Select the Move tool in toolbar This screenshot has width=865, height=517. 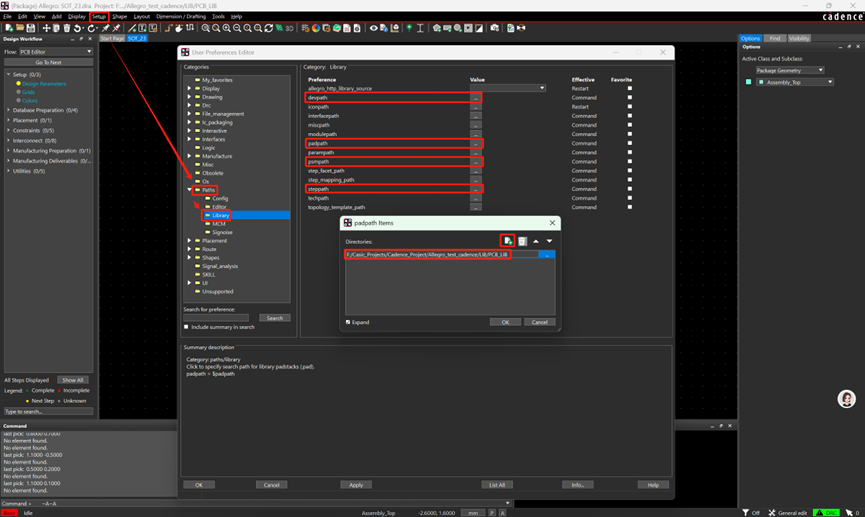[x=46, y=28]
